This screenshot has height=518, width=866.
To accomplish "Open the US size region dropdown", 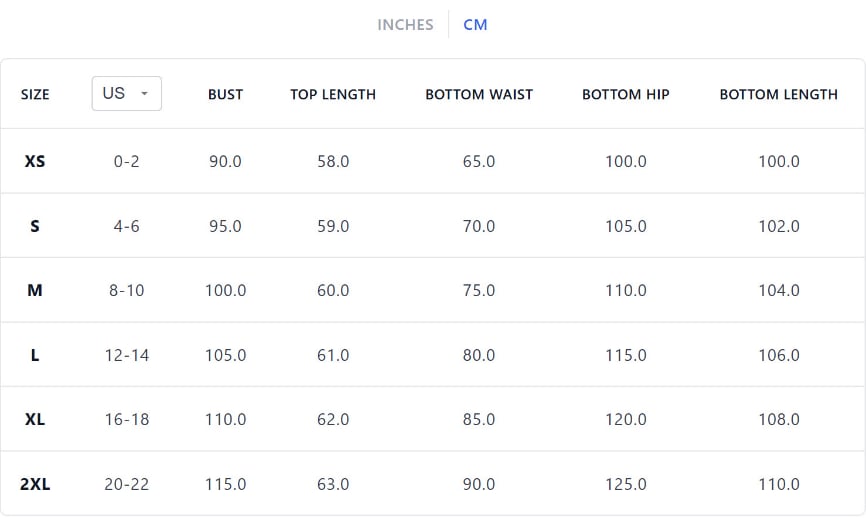I will (126, 93).
